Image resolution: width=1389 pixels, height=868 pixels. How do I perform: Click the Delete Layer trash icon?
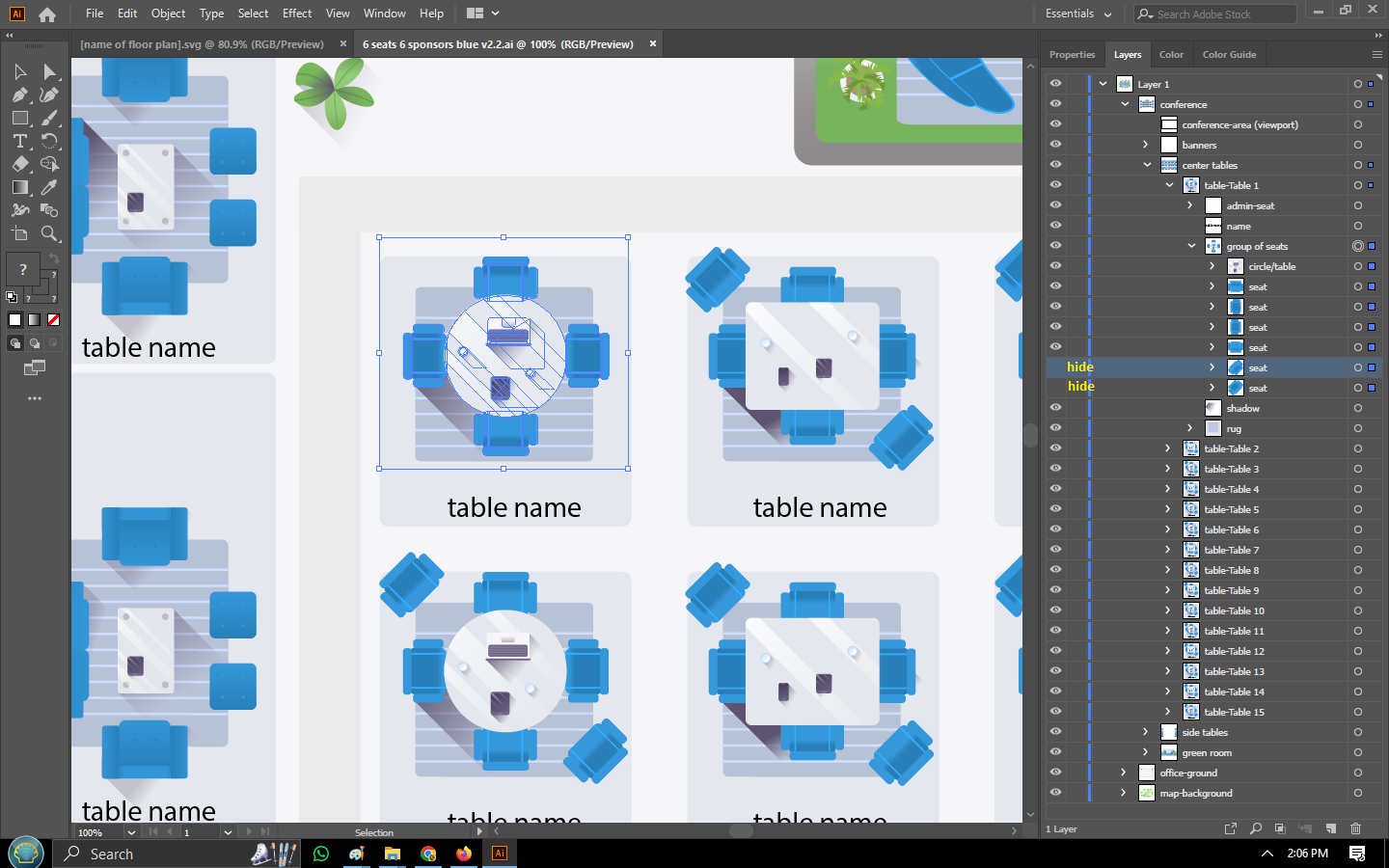pos(1356,828)
